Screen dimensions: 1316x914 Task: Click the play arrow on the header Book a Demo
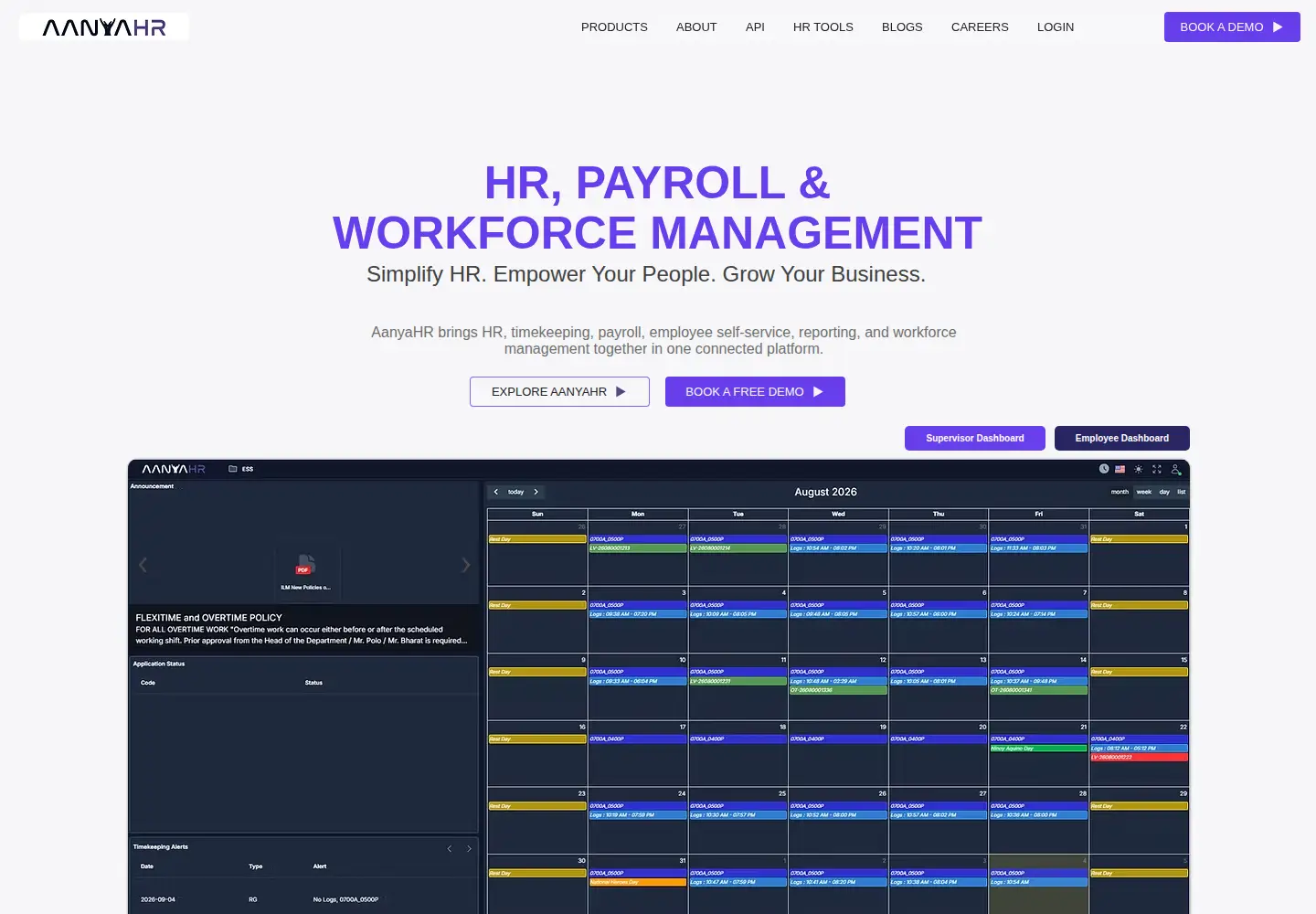pos(1278,27)
